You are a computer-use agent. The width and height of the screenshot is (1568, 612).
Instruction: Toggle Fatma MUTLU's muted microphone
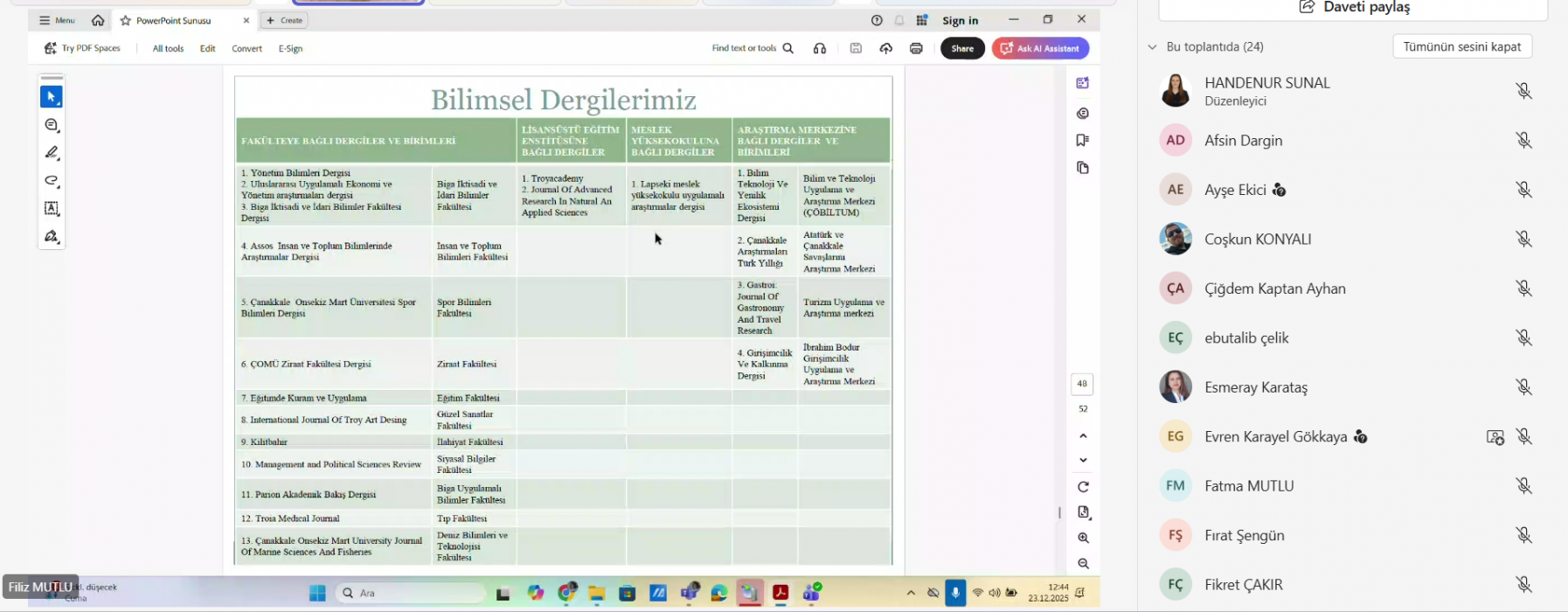pos(1523,486)
